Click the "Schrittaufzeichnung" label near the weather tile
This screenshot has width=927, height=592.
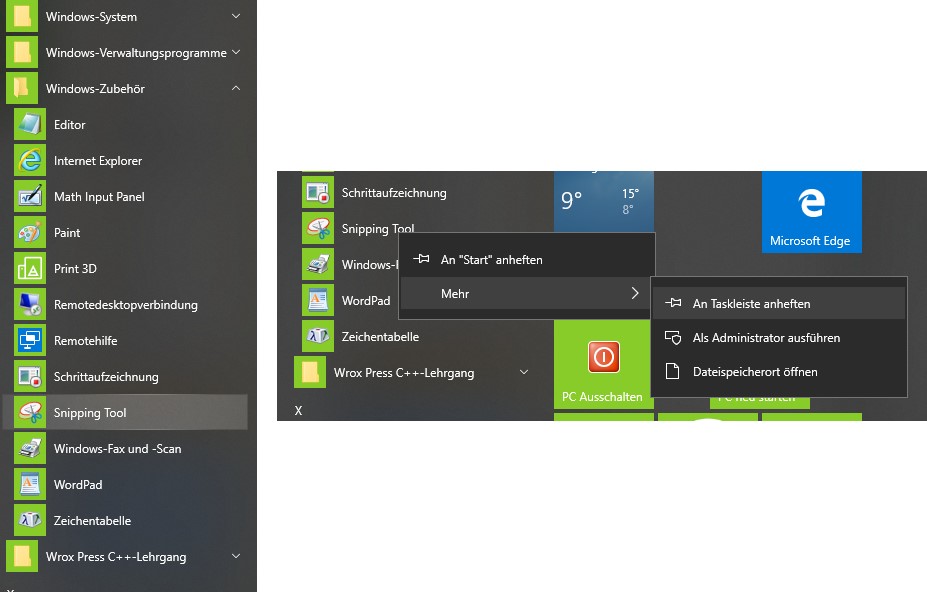[394, 193]
